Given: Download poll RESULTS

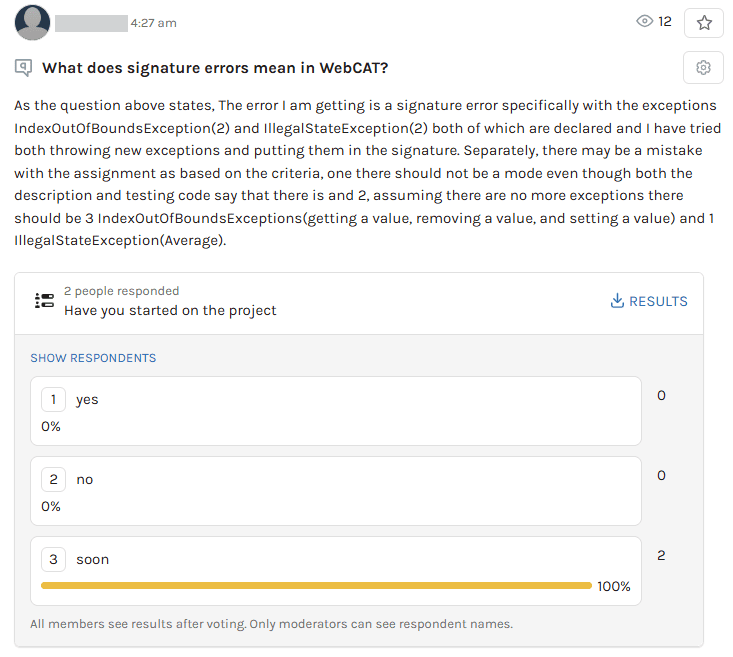Looking at the screenshot, I should (657, 301).
